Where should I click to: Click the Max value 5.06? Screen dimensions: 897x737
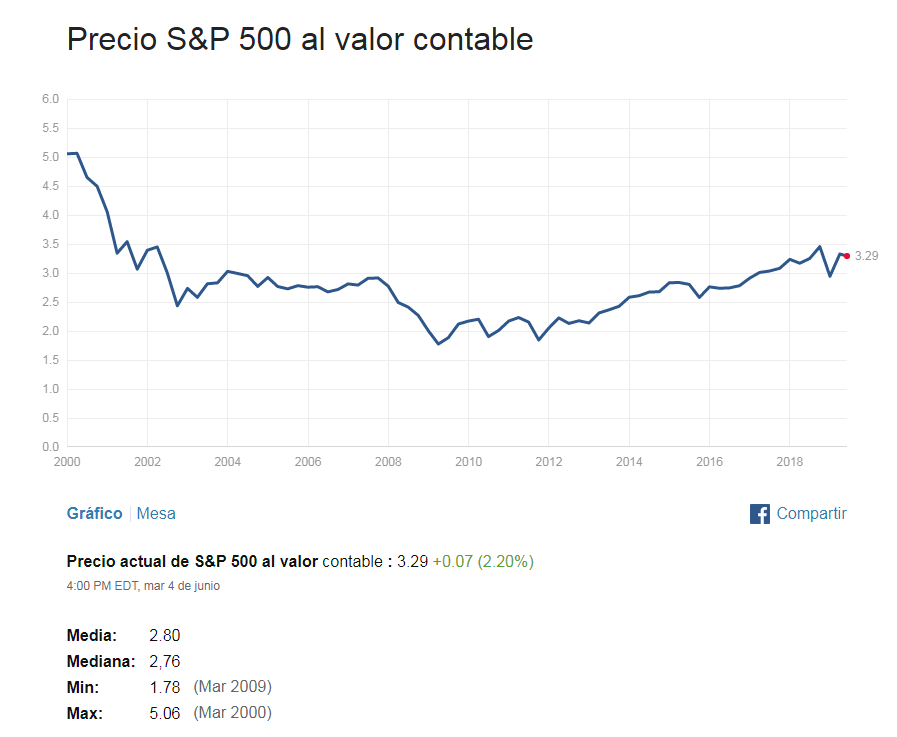164,713
